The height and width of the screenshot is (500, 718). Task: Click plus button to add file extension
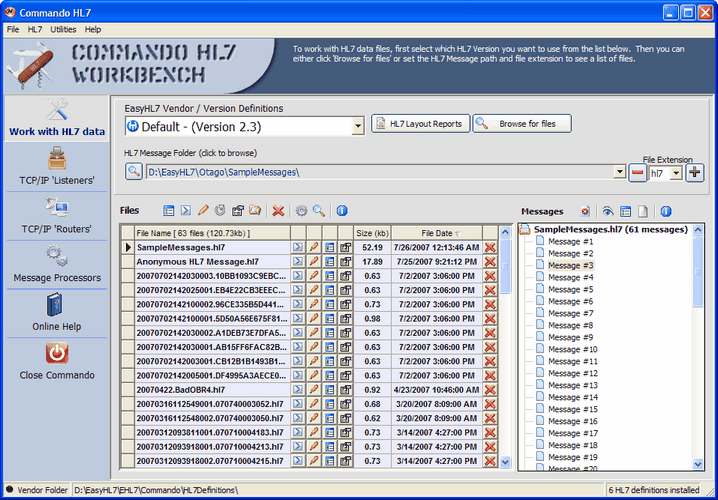pyautogui.click(x=694, y=173)
